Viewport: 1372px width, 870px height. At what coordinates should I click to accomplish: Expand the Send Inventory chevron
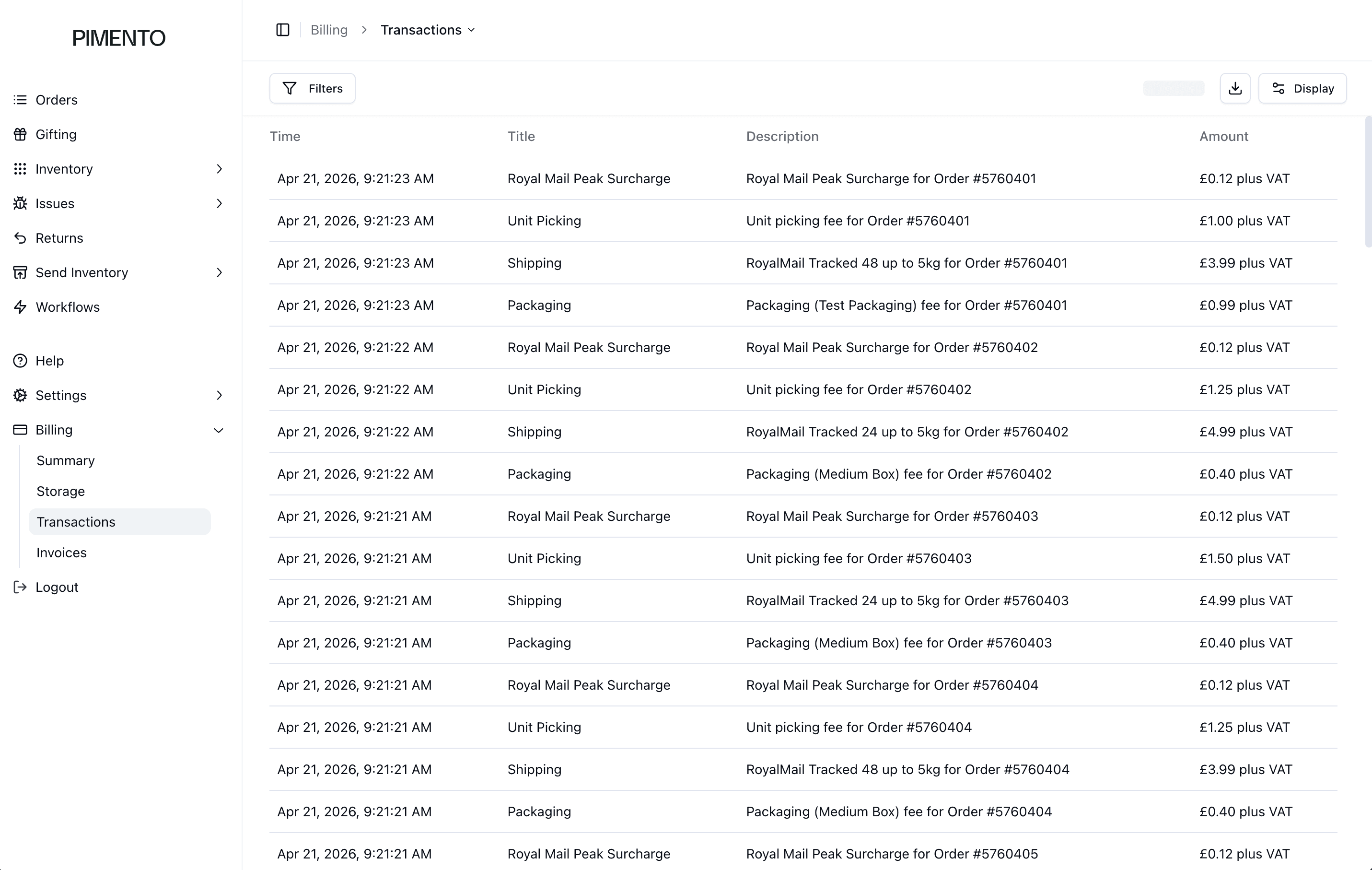pos(220,273)
